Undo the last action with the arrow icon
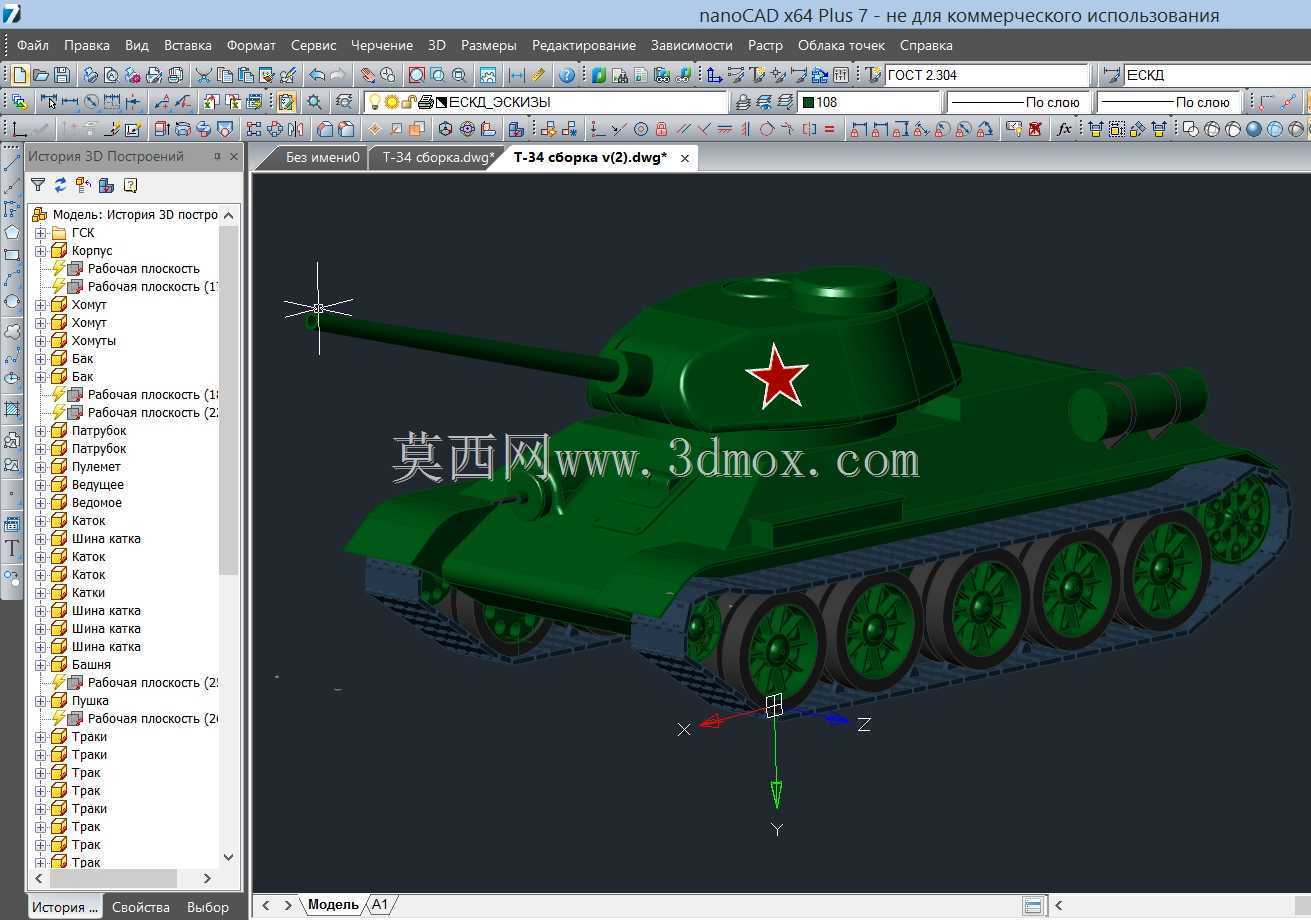 pos(316,75)
